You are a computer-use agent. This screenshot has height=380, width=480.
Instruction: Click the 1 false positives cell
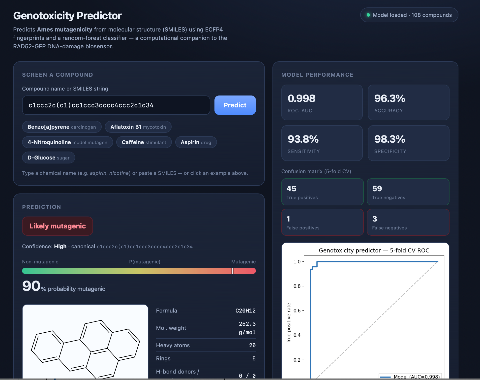pos(322,222)
